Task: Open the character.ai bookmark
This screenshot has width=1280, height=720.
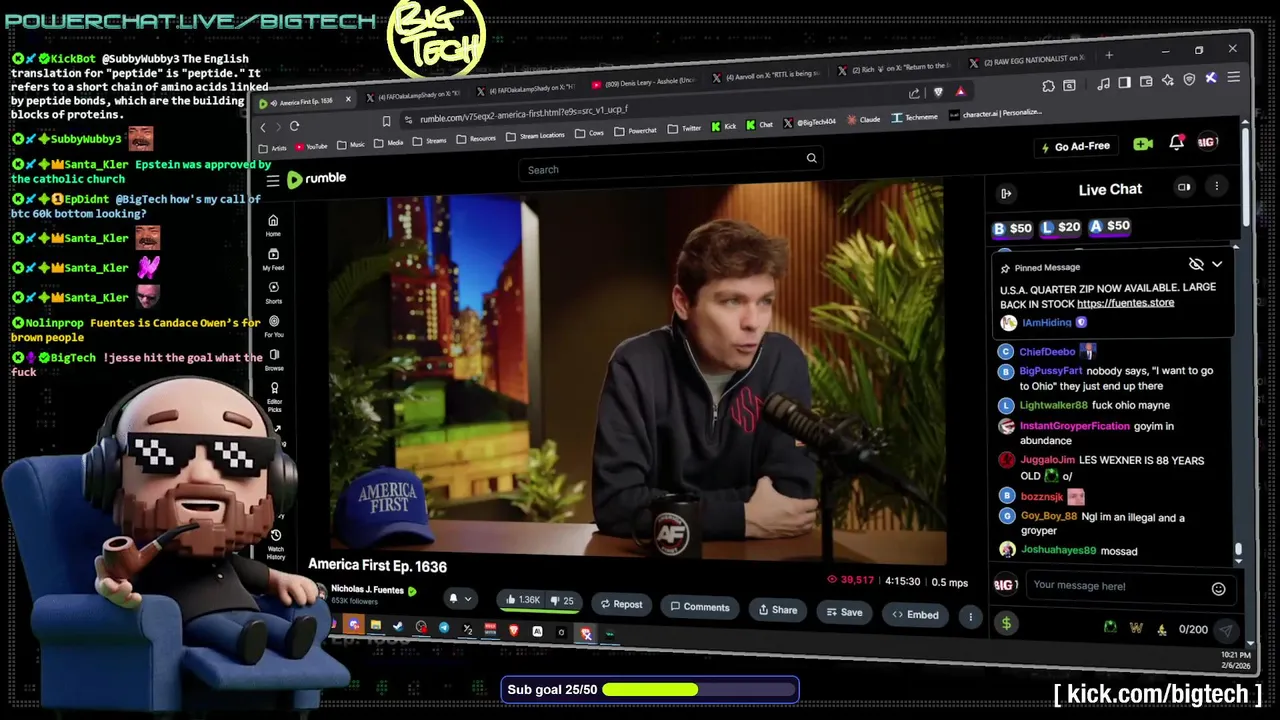Action: click(995, 113)
